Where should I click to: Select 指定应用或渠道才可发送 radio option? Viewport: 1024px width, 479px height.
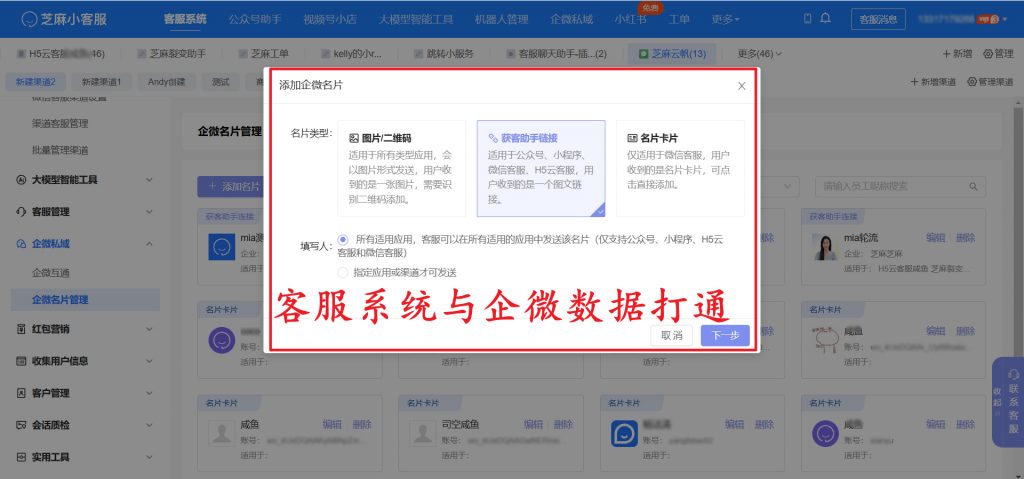tap(344, 273)
